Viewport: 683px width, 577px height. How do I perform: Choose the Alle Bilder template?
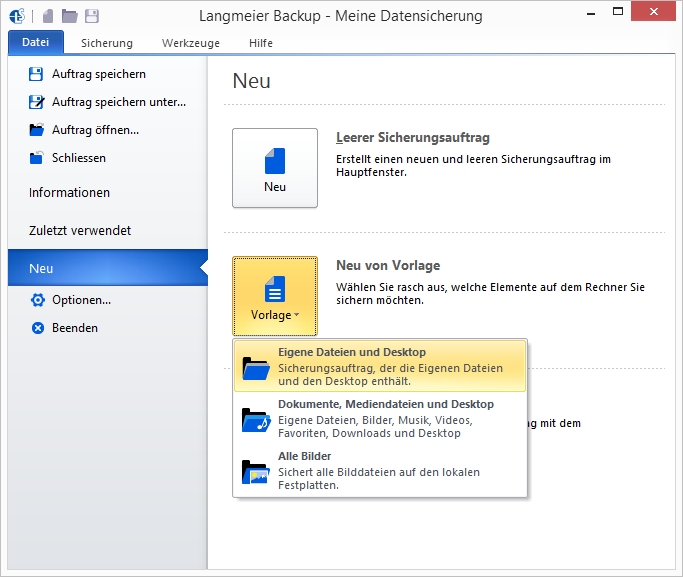coord(380,470)
